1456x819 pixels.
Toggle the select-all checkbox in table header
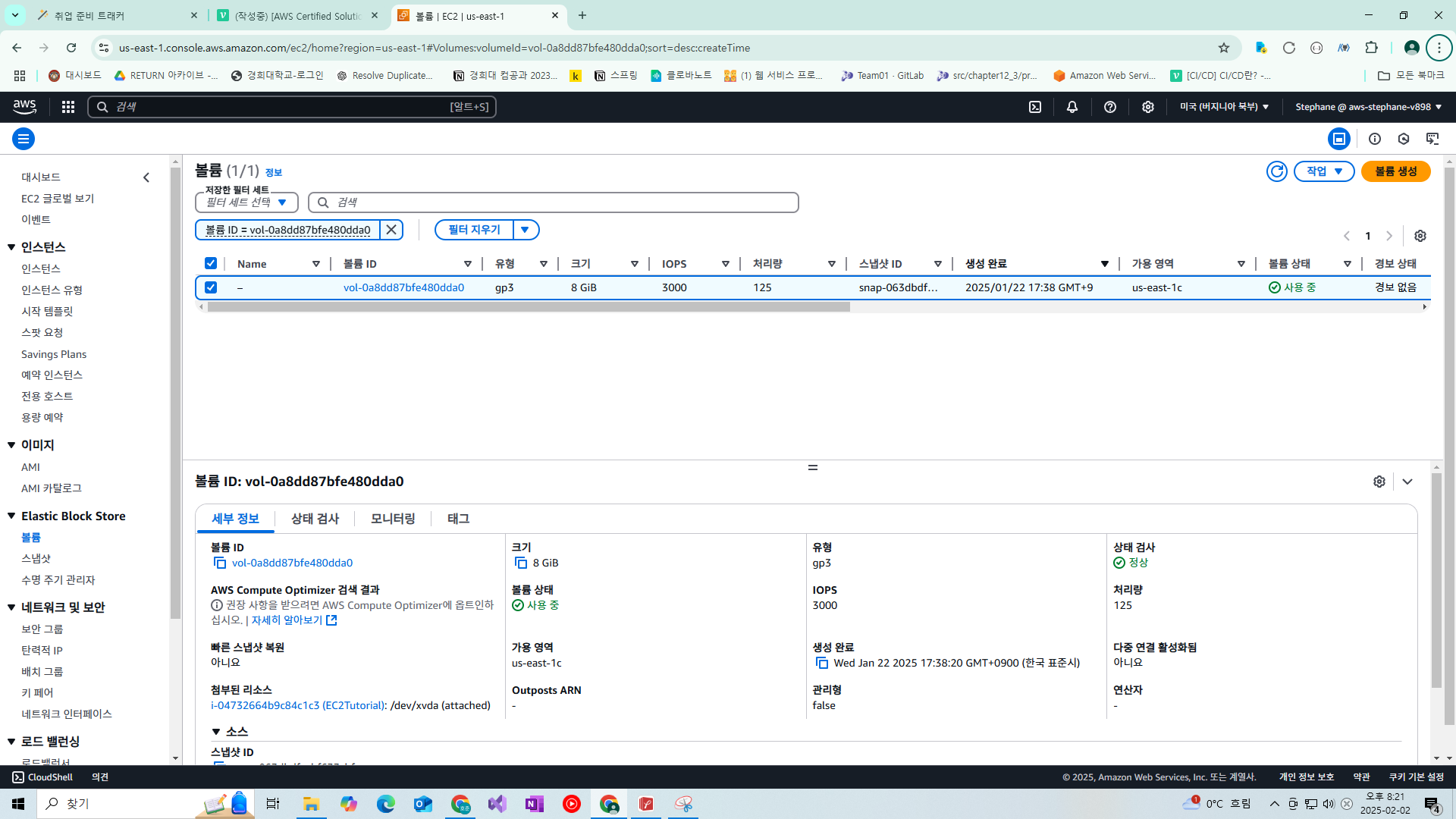coord(211,263)
